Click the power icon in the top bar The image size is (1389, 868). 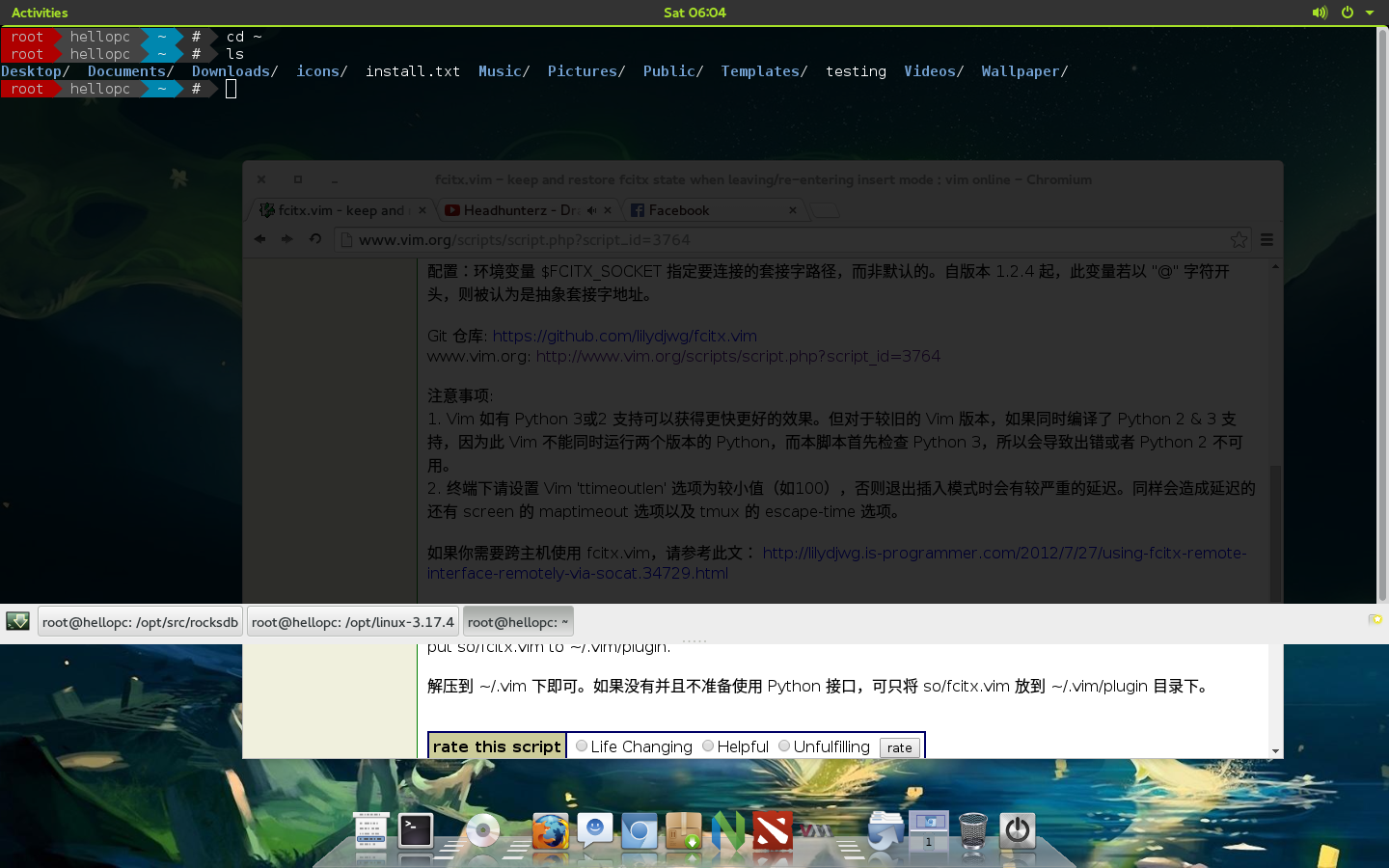coord(1348,13)
